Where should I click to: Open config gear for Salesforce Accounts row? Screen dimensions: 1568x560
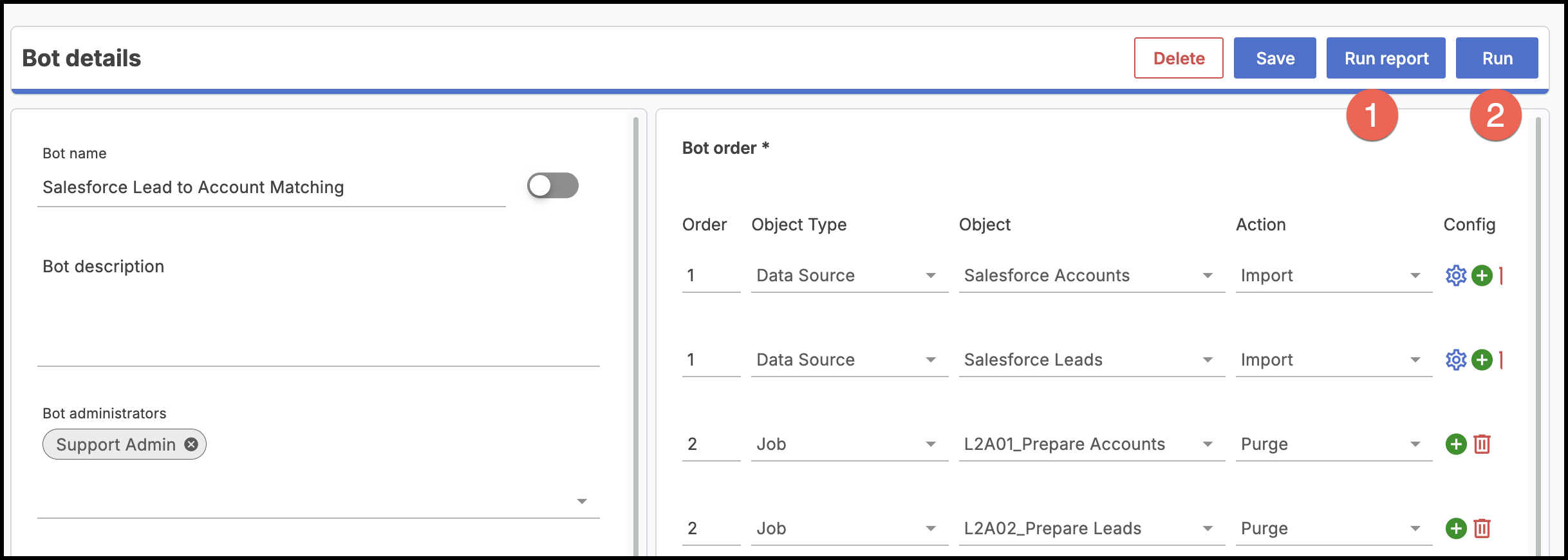tap(1455, 275)
